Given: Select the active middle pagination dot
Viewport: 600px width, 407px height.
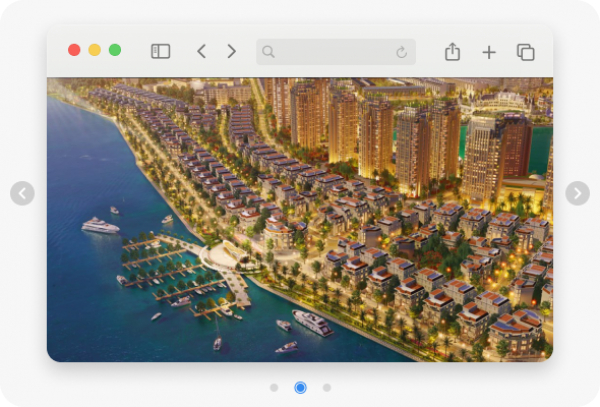Looking at the screenshot, I should coord(300,387).
